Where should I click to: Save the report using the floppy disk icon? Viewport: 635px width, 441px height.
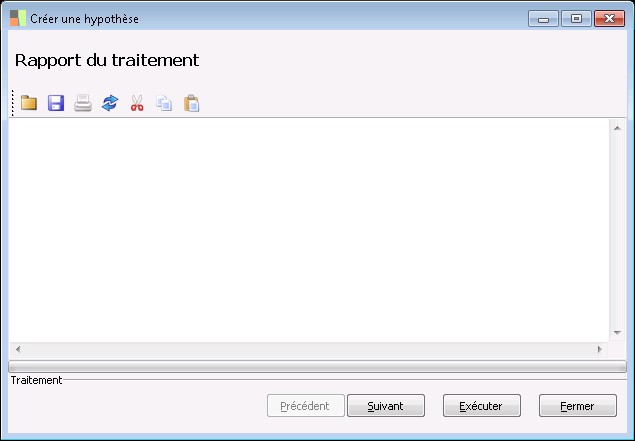56,103
